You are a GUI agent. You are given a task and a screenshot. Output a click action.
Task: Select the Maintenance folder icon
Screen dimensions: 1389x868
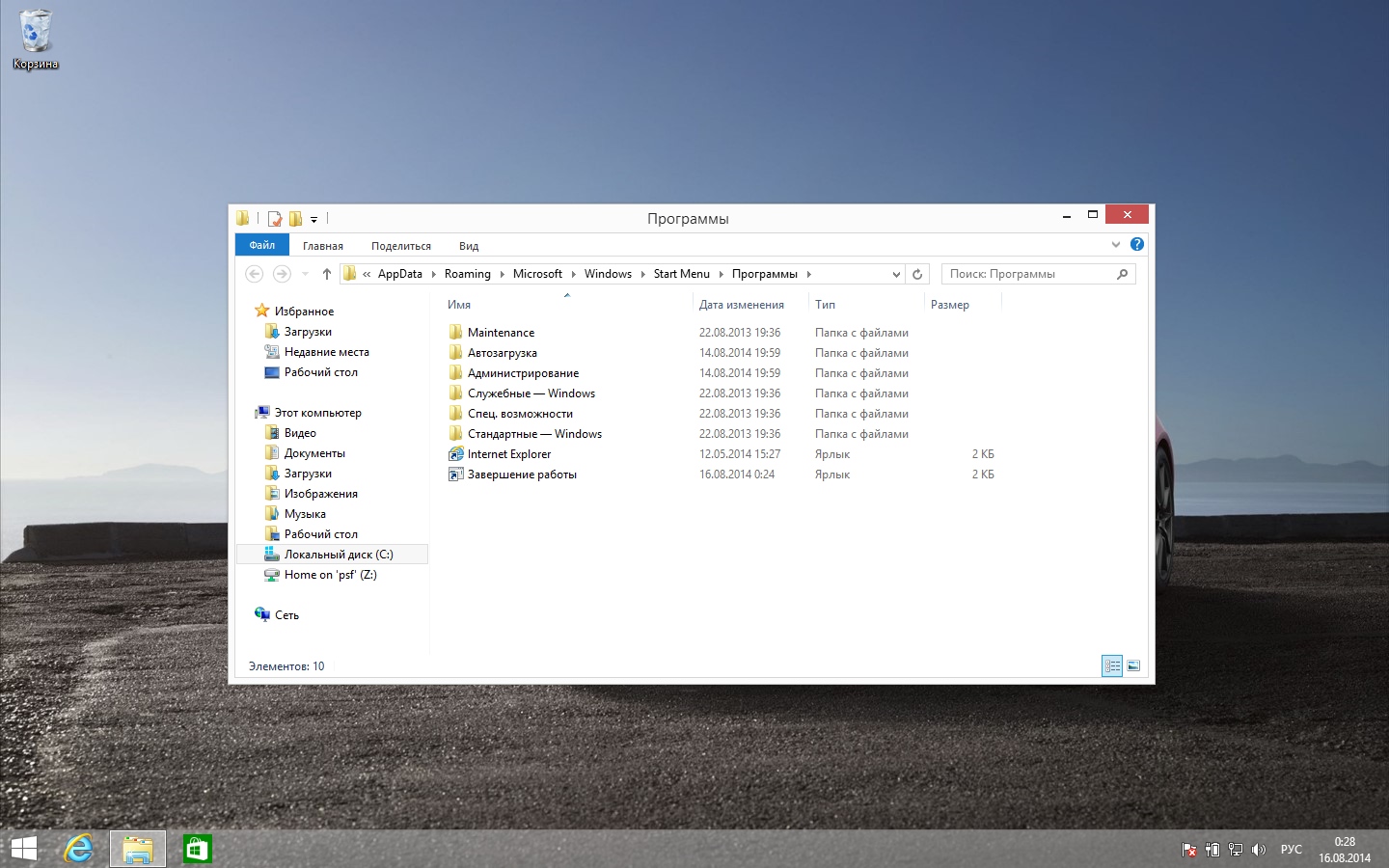click(456, 332)
